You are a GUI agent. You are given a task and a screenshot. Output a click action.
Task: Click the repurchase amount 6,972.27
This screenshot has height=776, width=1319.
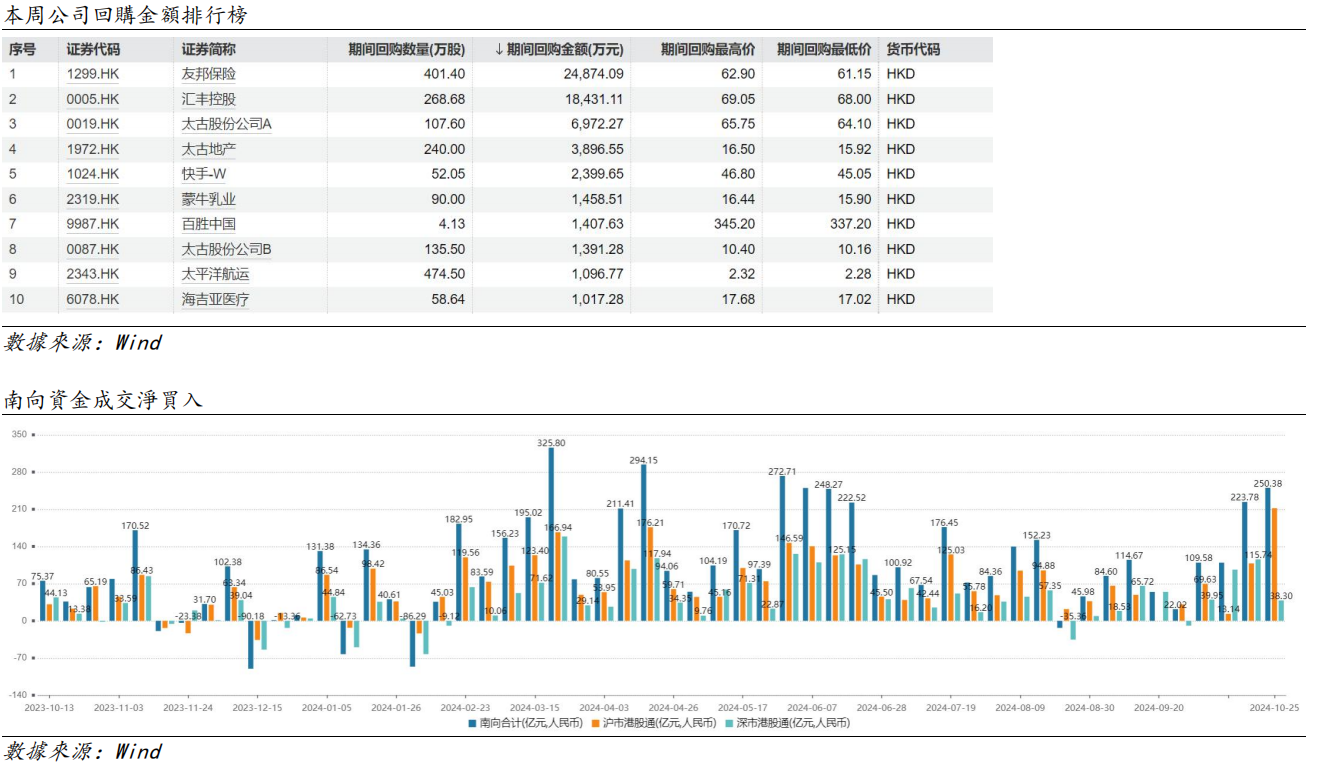pos(597,124)
